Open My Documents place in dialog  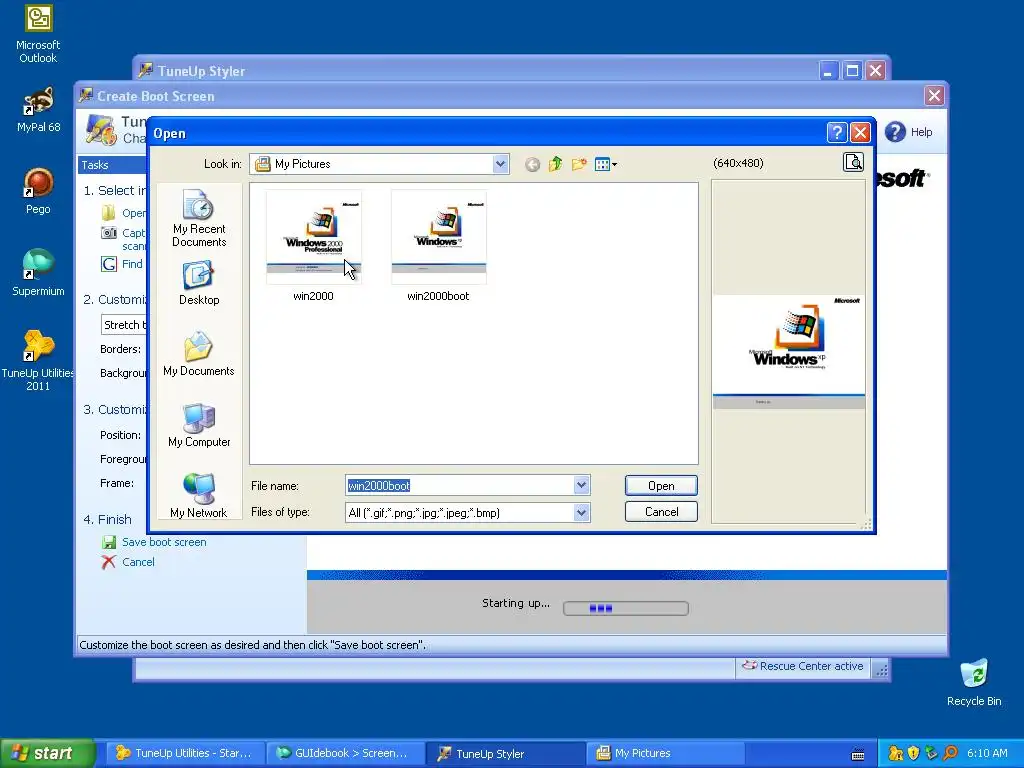pos(199,353)
